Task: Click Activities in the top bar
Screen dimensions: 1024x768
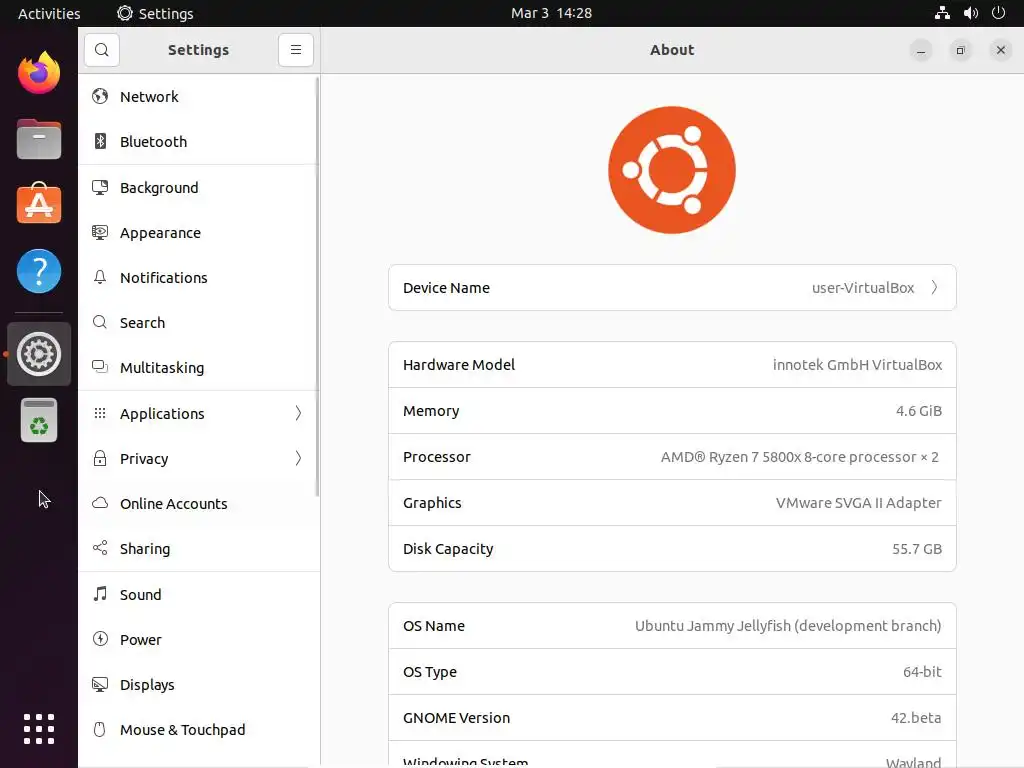Action: click(49, 13)
